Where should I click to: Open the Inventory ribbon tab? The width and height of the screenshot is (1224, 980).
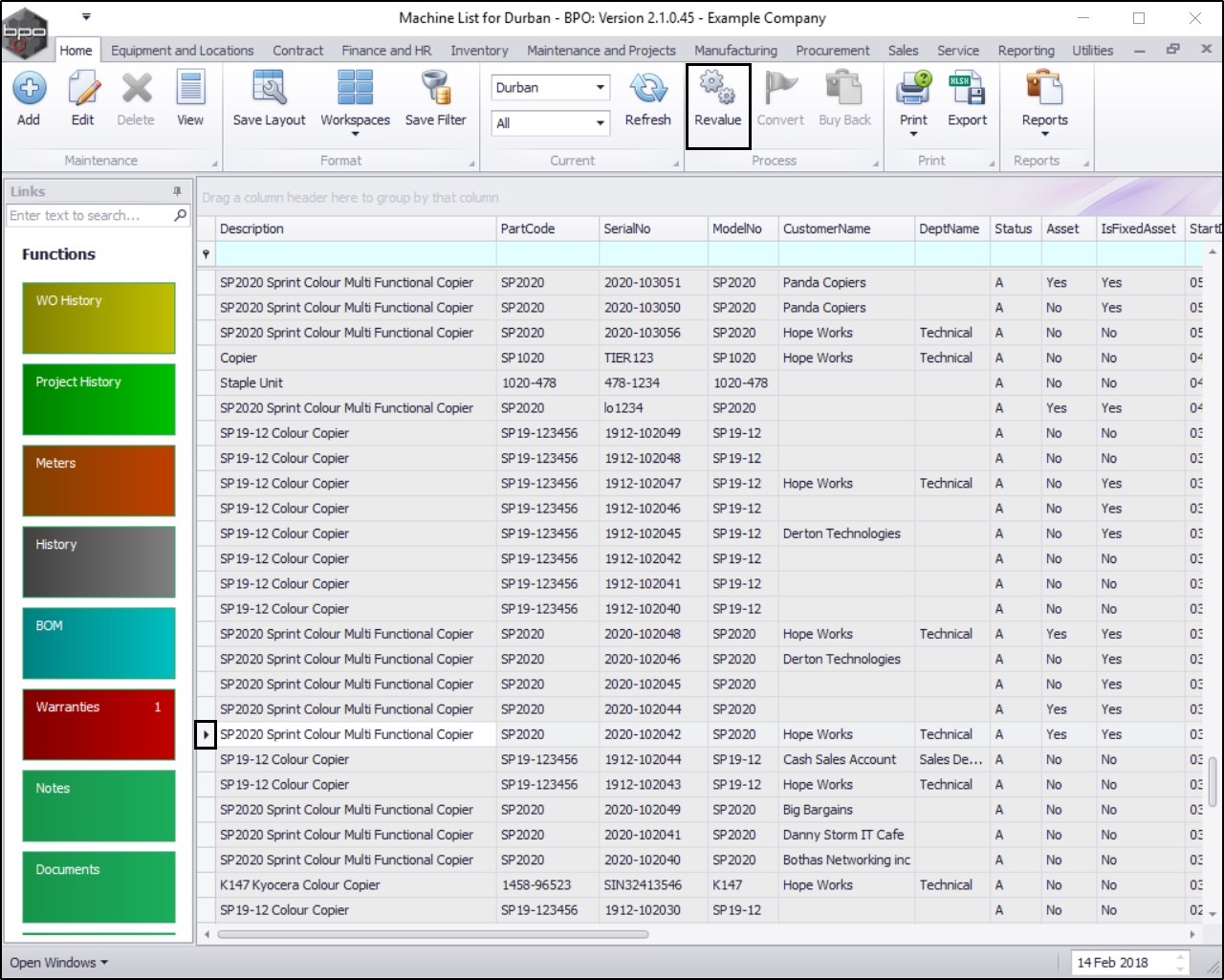479,51
